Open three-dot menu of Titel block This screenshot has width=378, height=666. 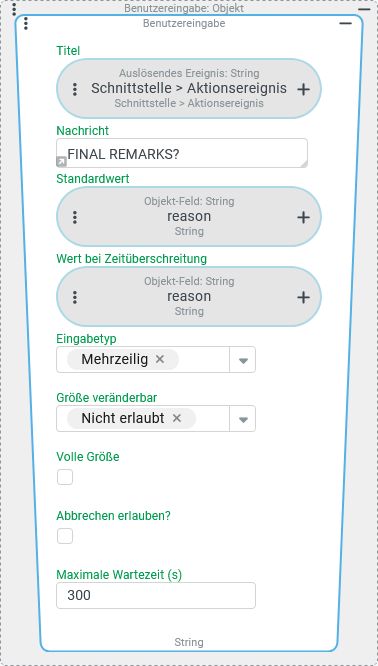(75, 89)
